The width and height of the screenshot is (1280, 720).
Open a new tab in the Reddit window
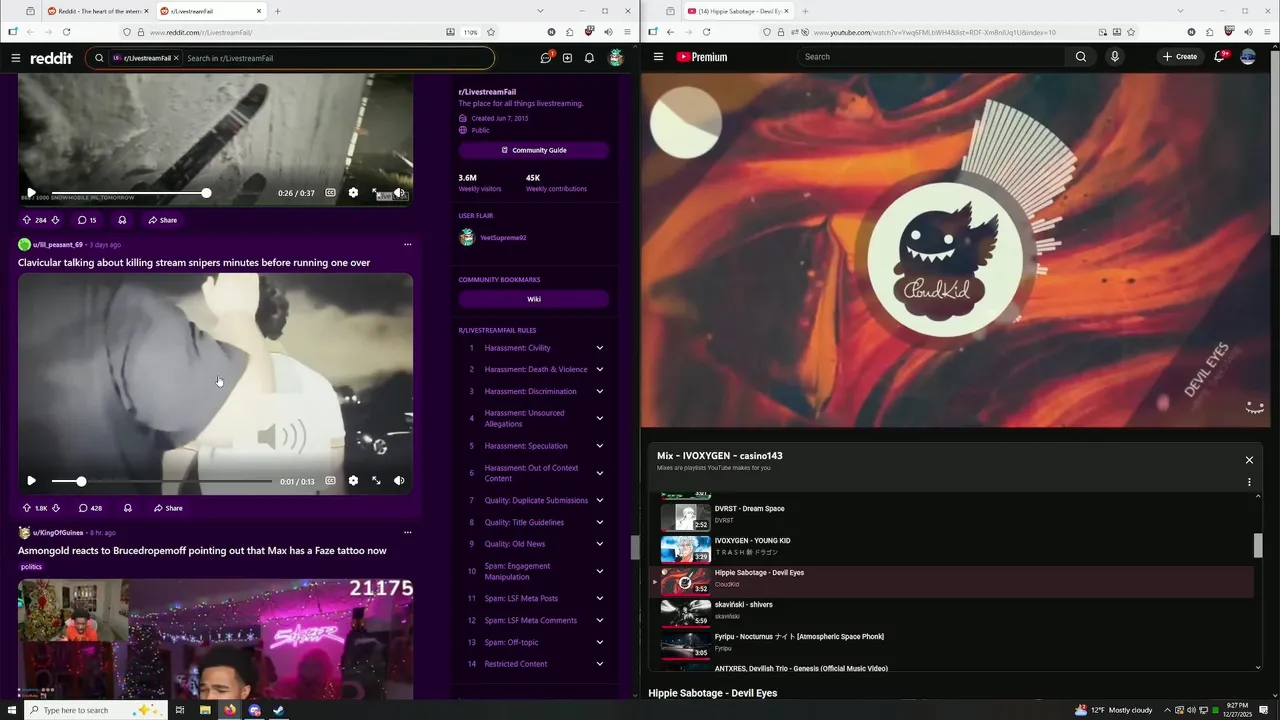(x=278, y=11)
